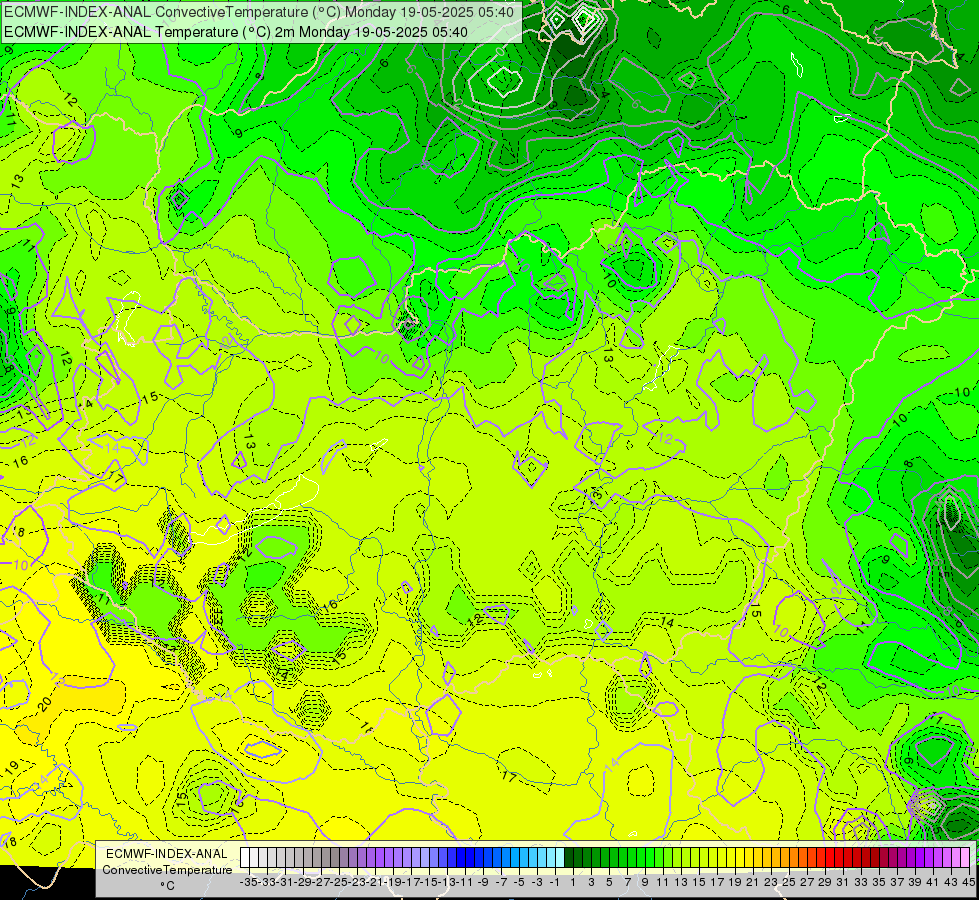This screenshot has height=900, width=979.
Task: Click the legend heading 'ECMWF-INDEX-ANAL'
Action: (x=167, y=854)
